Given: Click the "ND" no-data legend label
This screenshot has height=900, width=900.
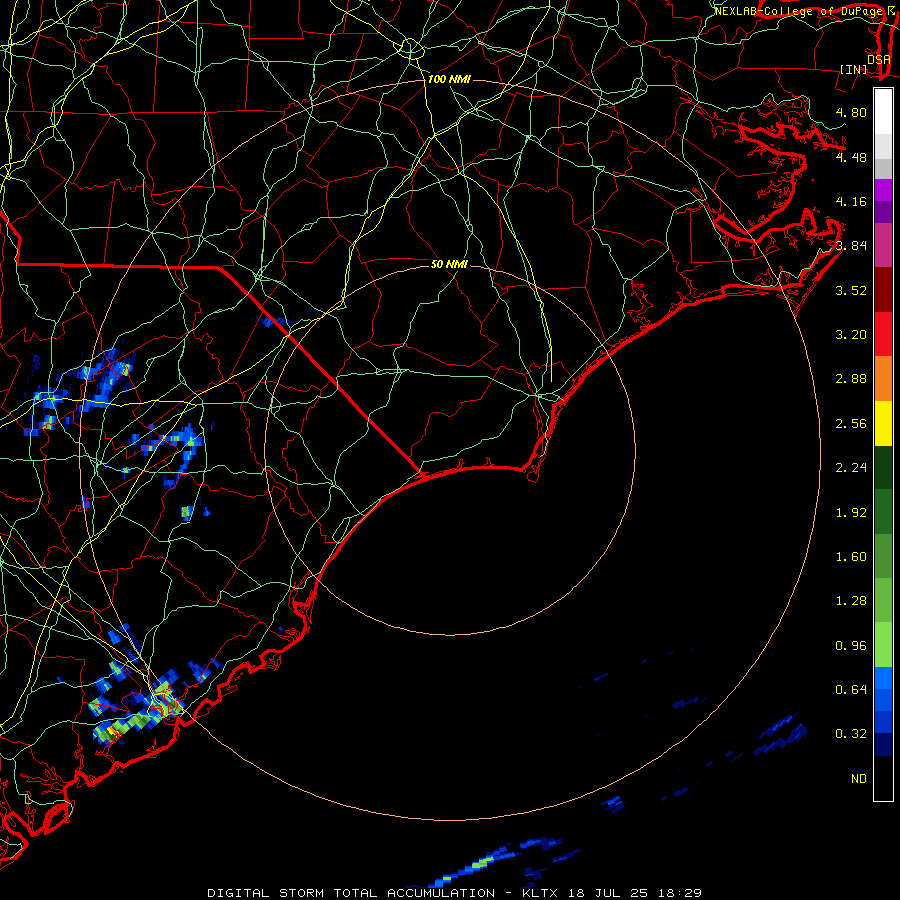Looking at the screenshot, I should 859,778.
